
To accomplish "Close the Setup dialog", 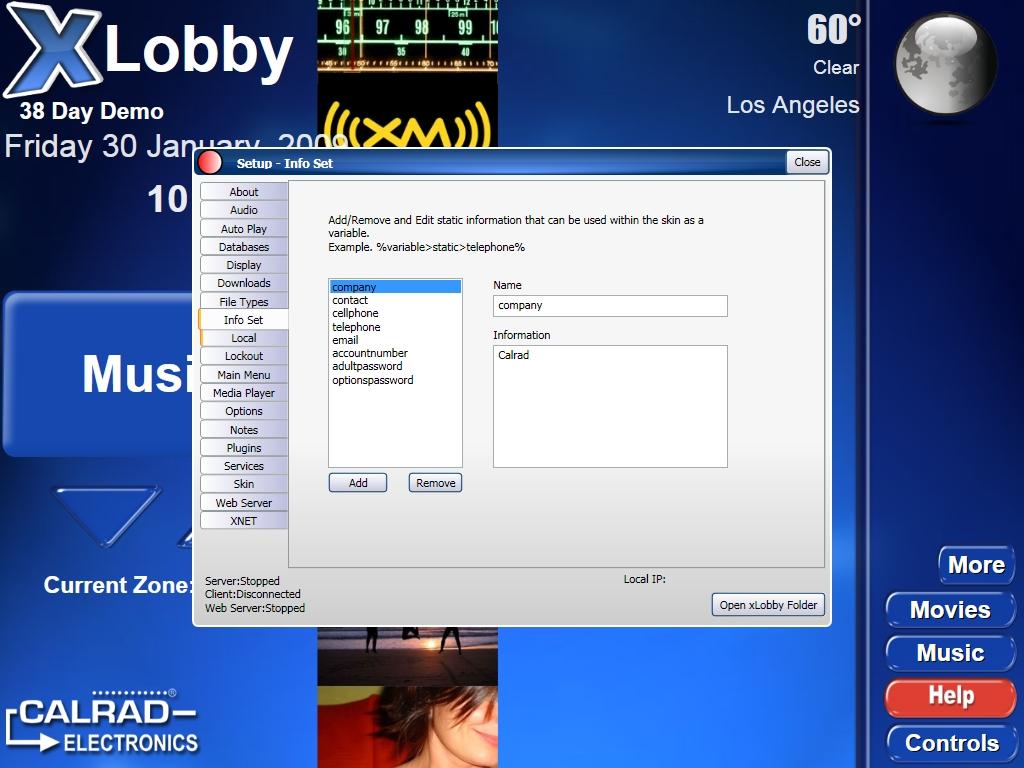I will point(807,162).
